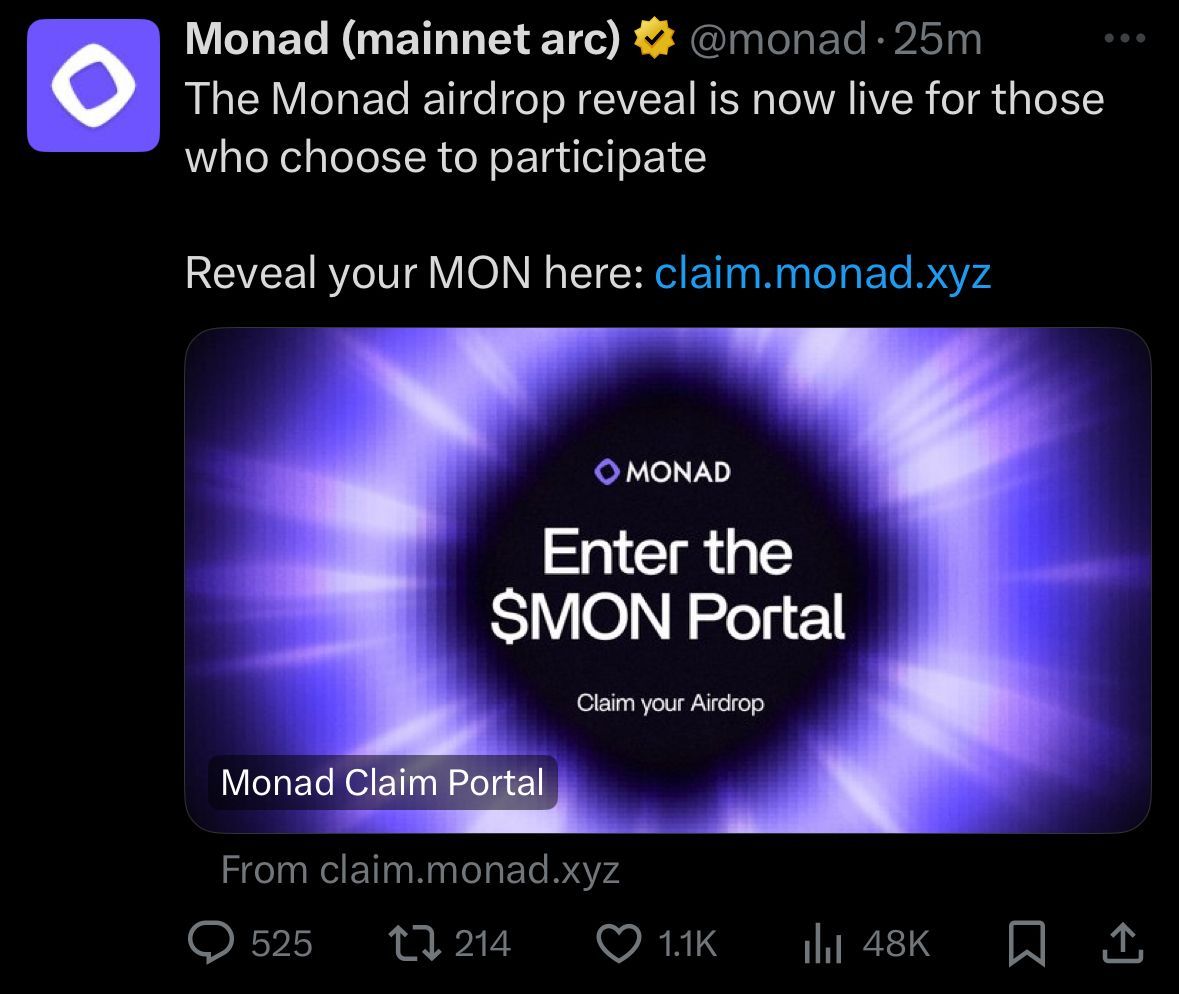The height and width of the screenshot is (994, 1179).
Task: Open the claim.monad.xyz link in the post text
Action: click(822, 273)
